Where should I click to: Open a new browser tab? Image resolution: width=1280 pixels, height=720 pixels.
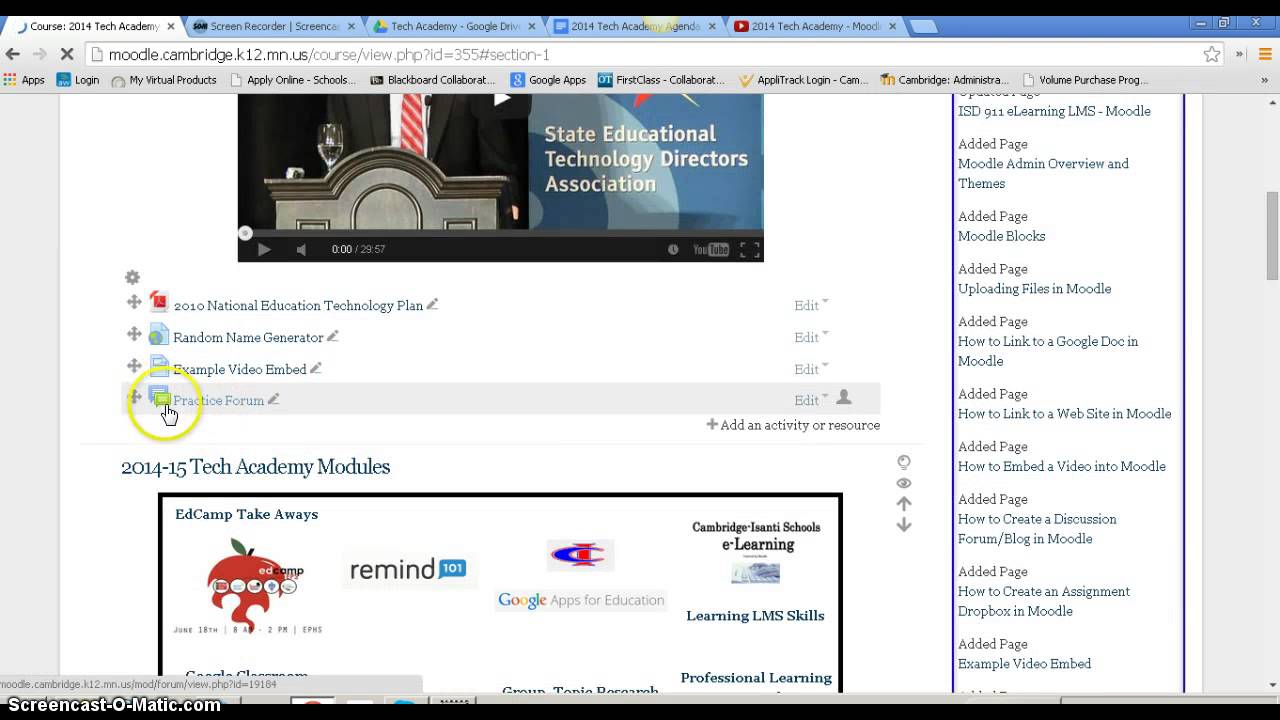923,27
